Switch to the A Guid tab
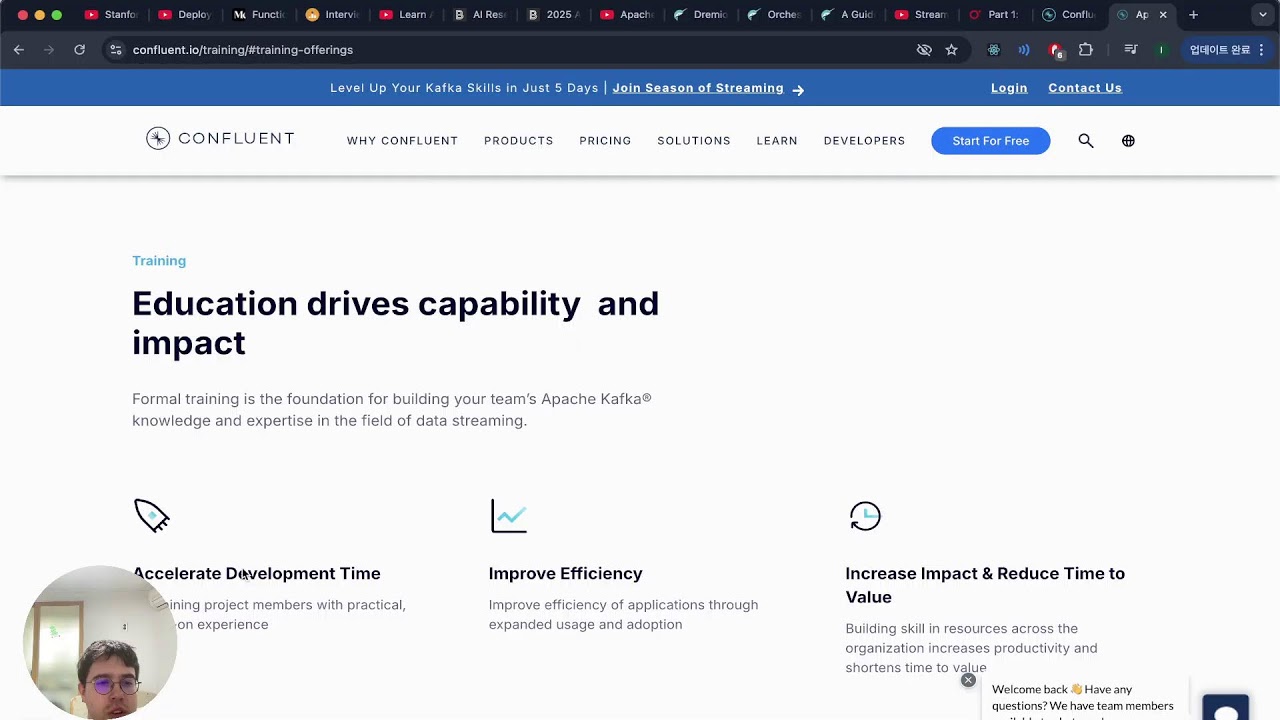Viewport: 1280px width, 720px height. point(847,15)
